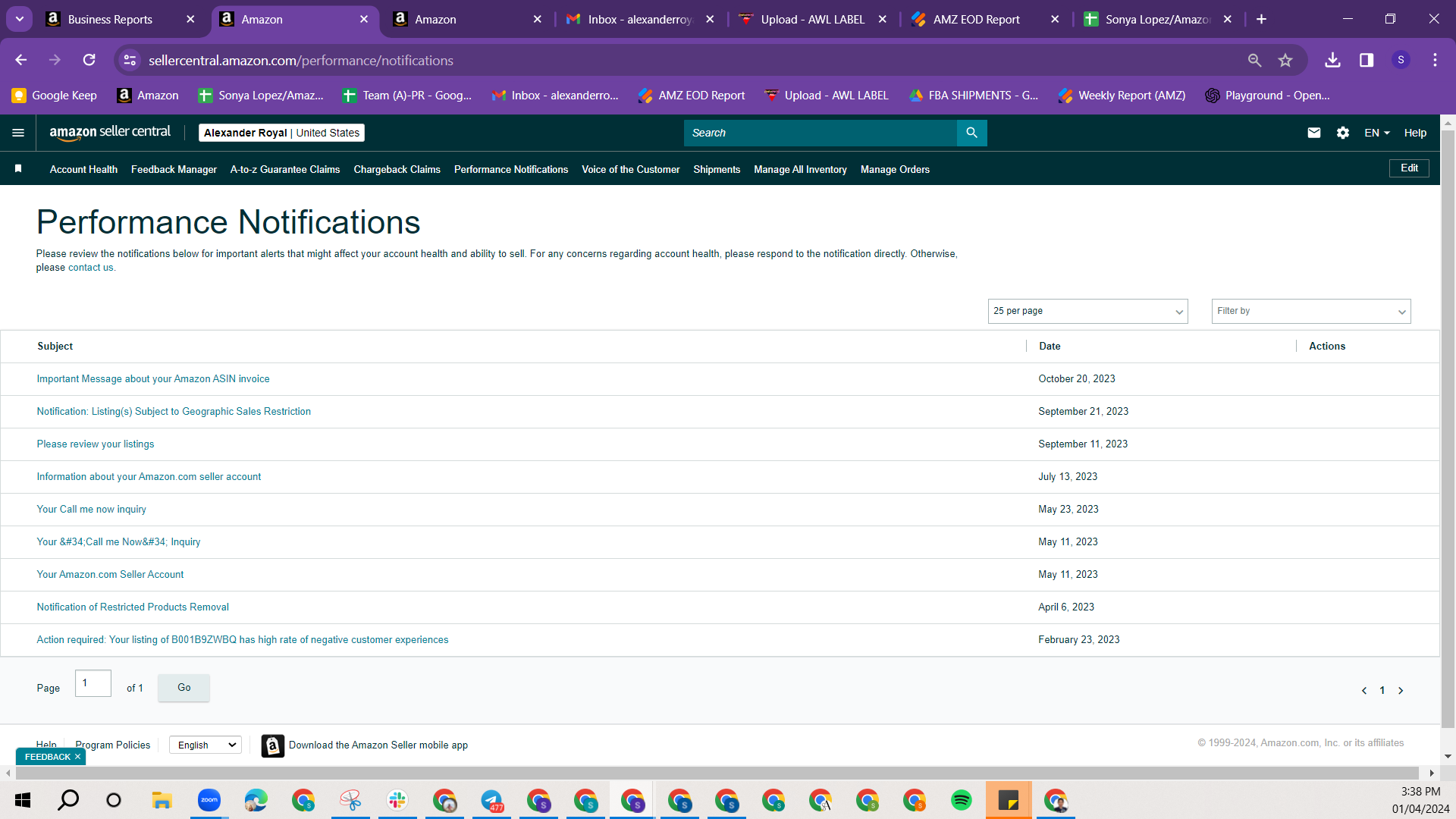Open the Windows Start menu
Screen dimensions: 1456x819
pyautogui.click(x=23, y=800)
